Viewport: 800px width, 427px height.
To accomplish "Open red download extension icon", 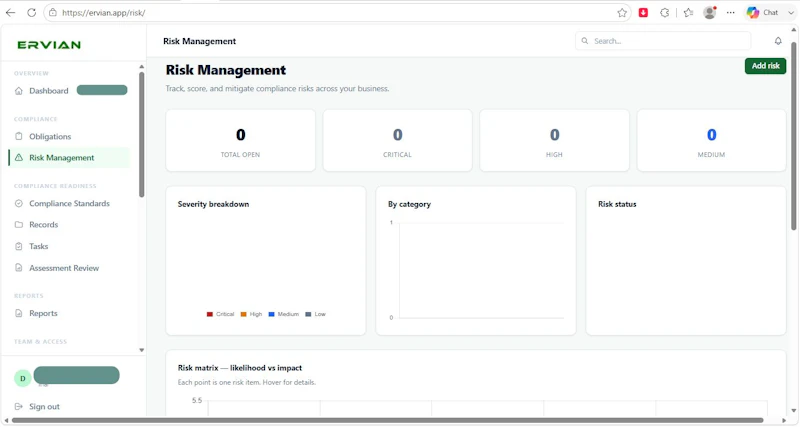I will [643, 13].
